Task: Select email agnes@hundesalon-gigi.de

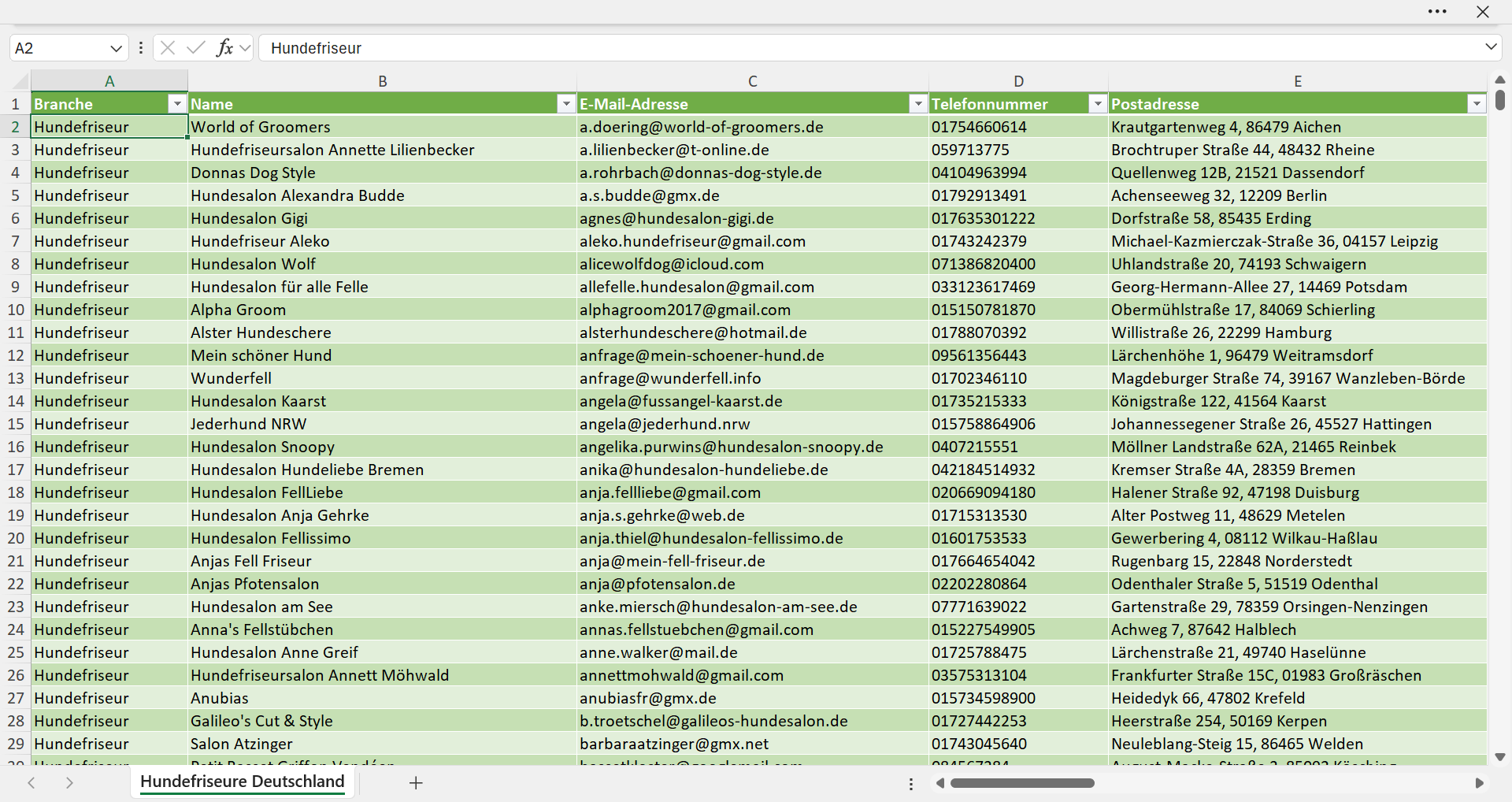Action: (753, 218)
